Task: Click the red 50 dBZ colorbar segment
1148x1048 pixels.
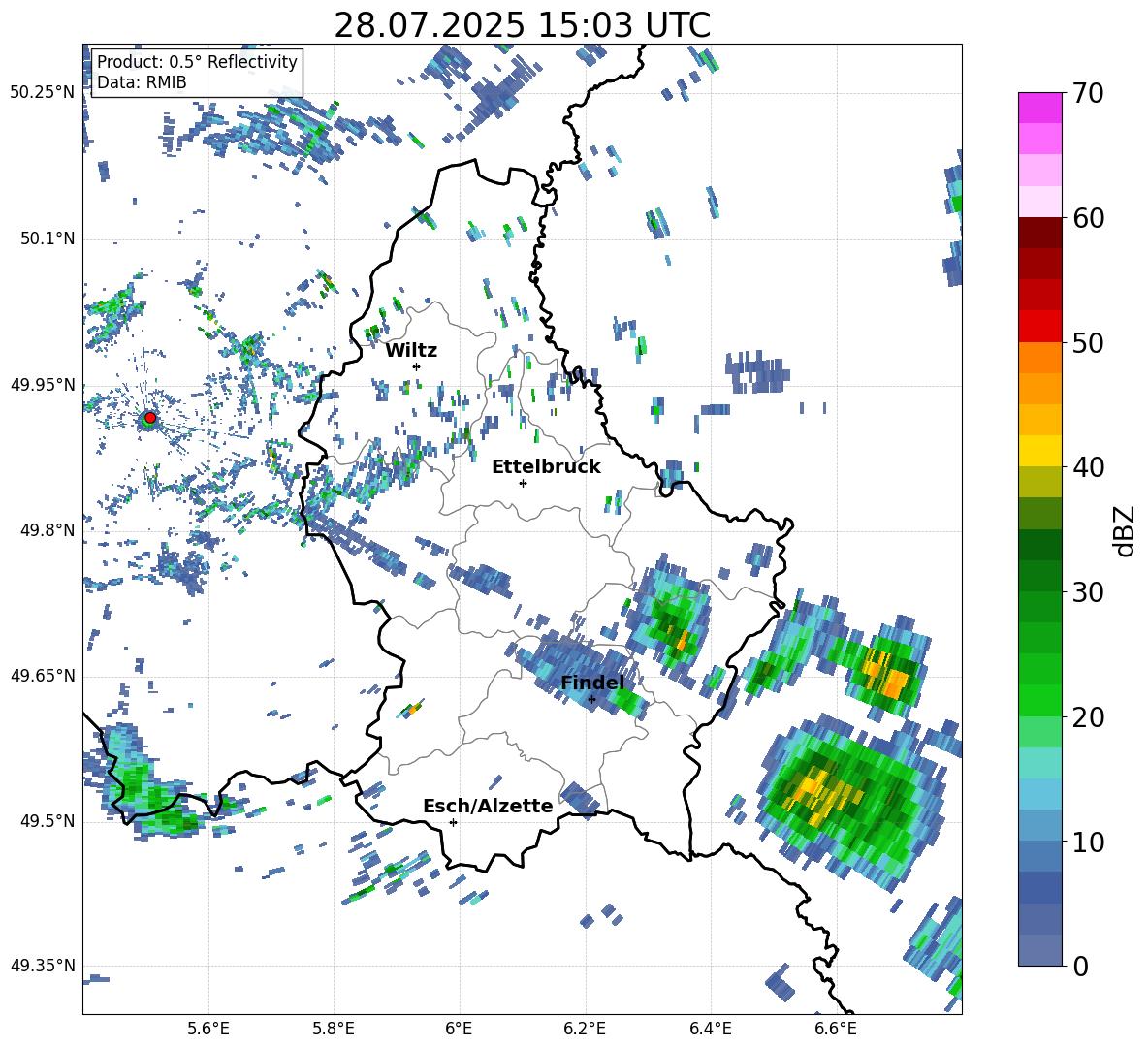Action: tap(1039, 327)
